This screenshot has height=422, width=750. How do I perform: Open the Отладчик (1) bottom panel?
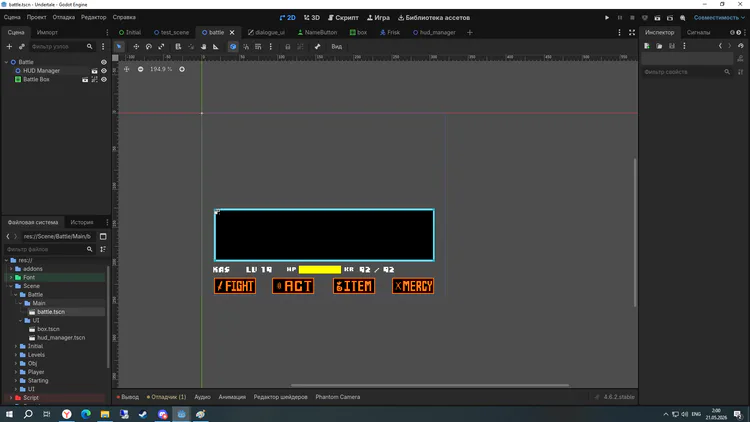[166, 397]
